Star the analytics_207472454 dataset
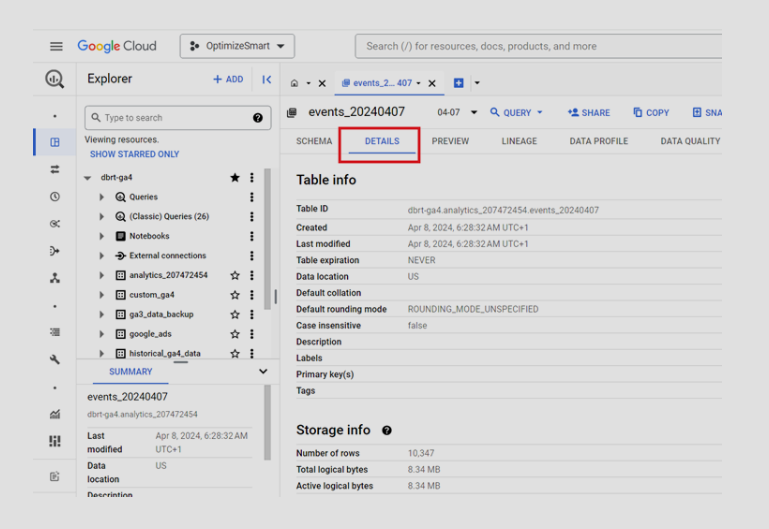 235,275
